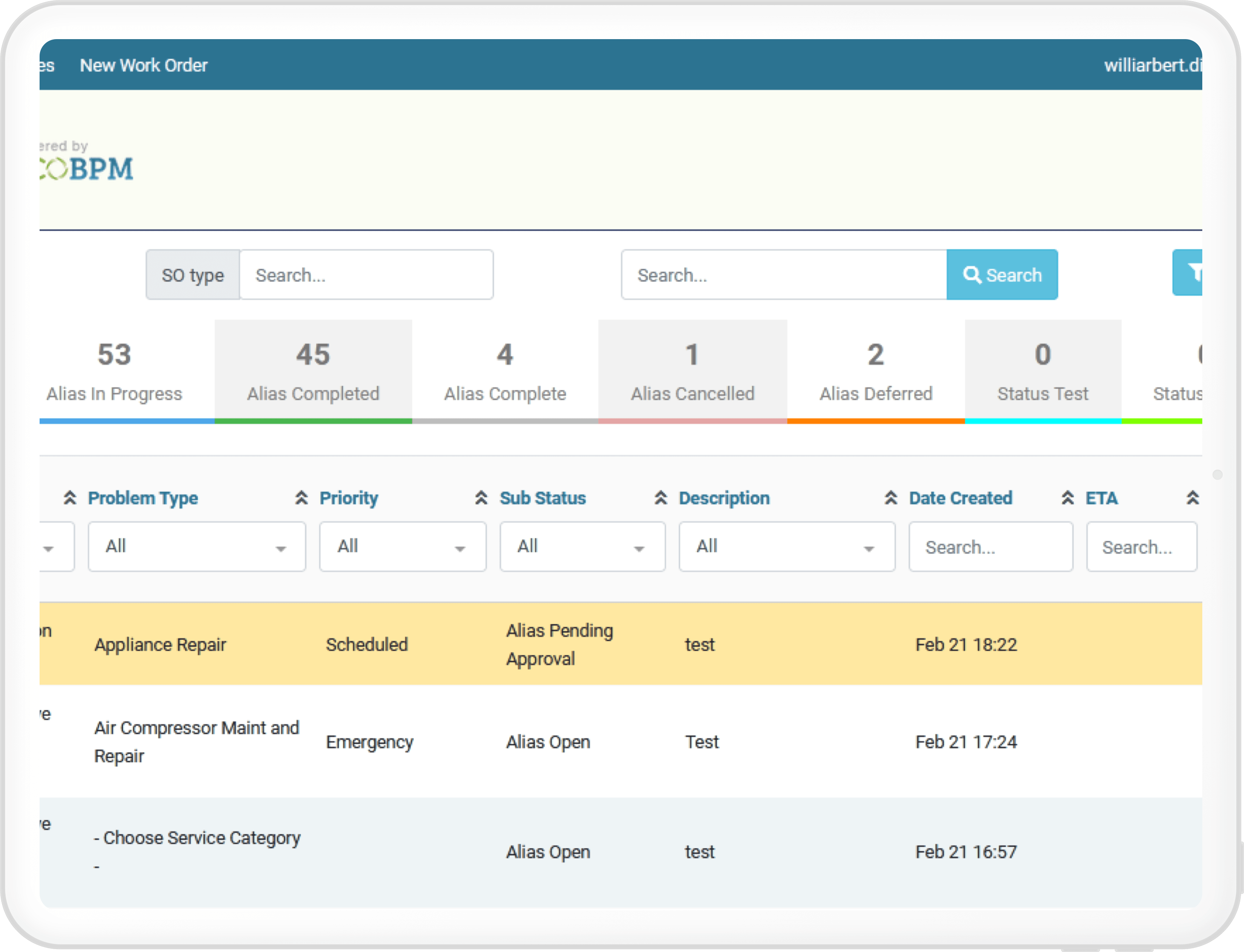Select the 1 Alias Cancelled tab
This screenshot has width=1244, height=952.
693,371
